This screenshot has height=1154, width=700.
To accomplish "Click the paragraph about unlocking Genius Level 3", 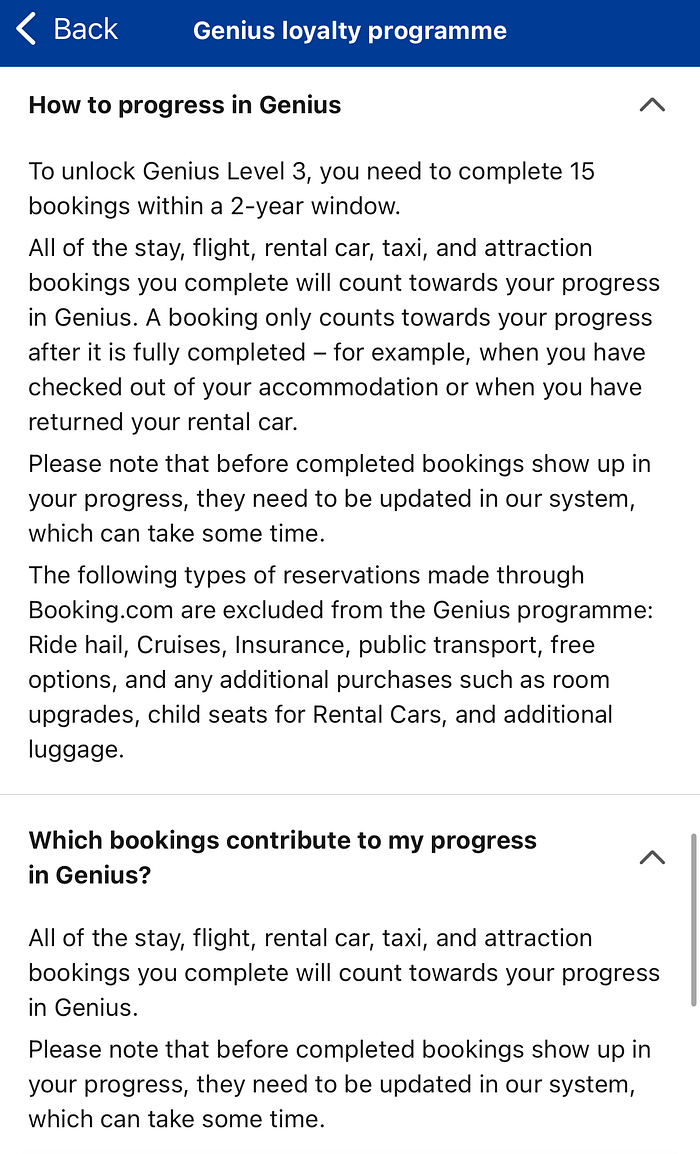I will [311, 188].
